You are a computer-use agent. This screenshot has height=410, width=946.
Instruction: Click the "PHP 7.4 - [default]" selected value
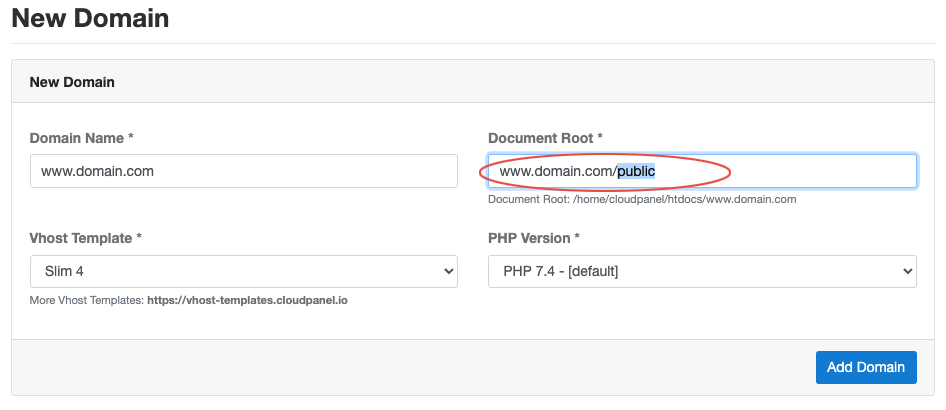(560, 271)
